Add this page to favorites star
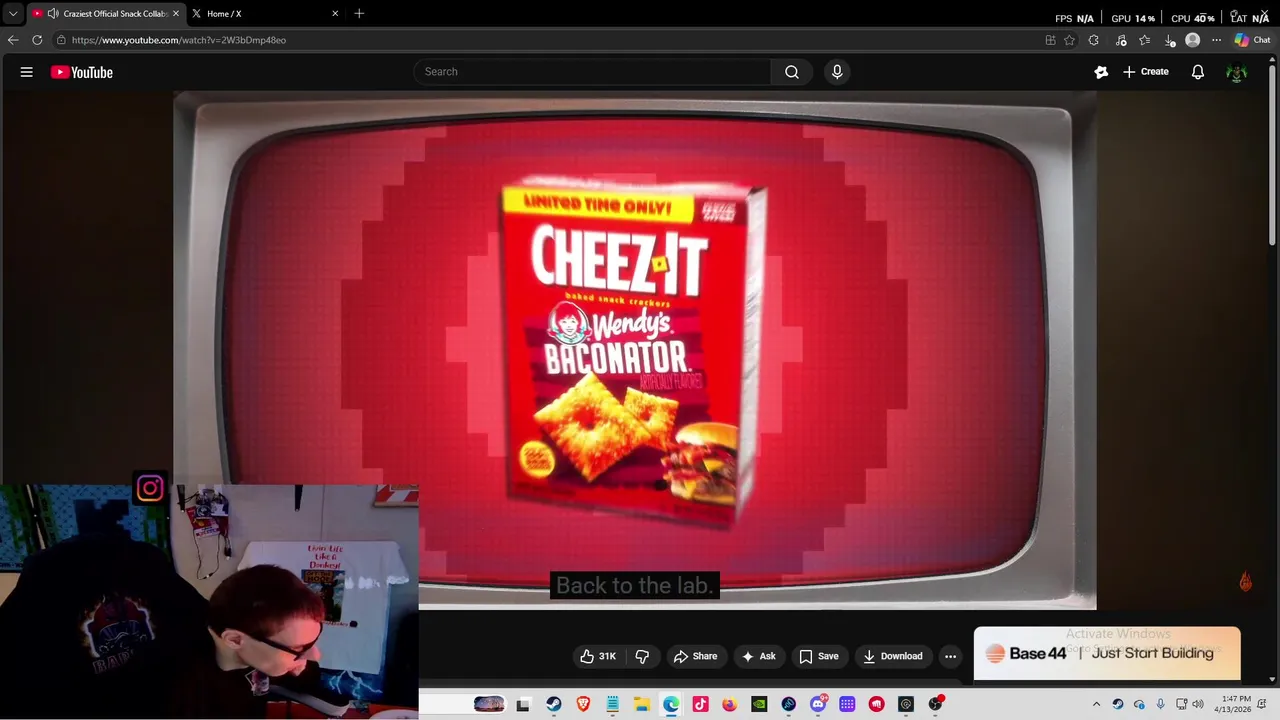 [1069, 40]
